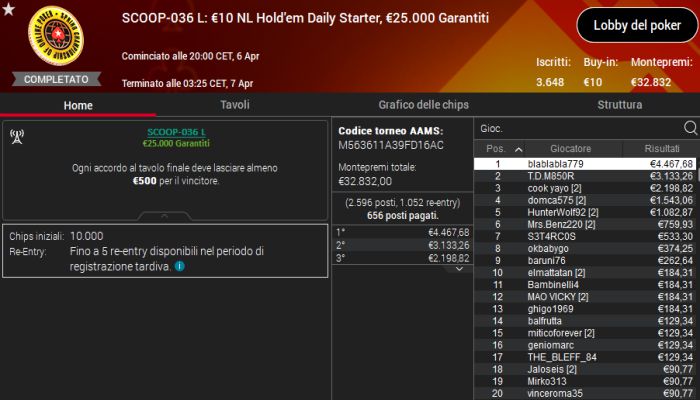Image resolution: width=700 pixels, height=400 pixels.
Task: Click the 3° prize row €2.198,82
Action: (x=403, y=258)
